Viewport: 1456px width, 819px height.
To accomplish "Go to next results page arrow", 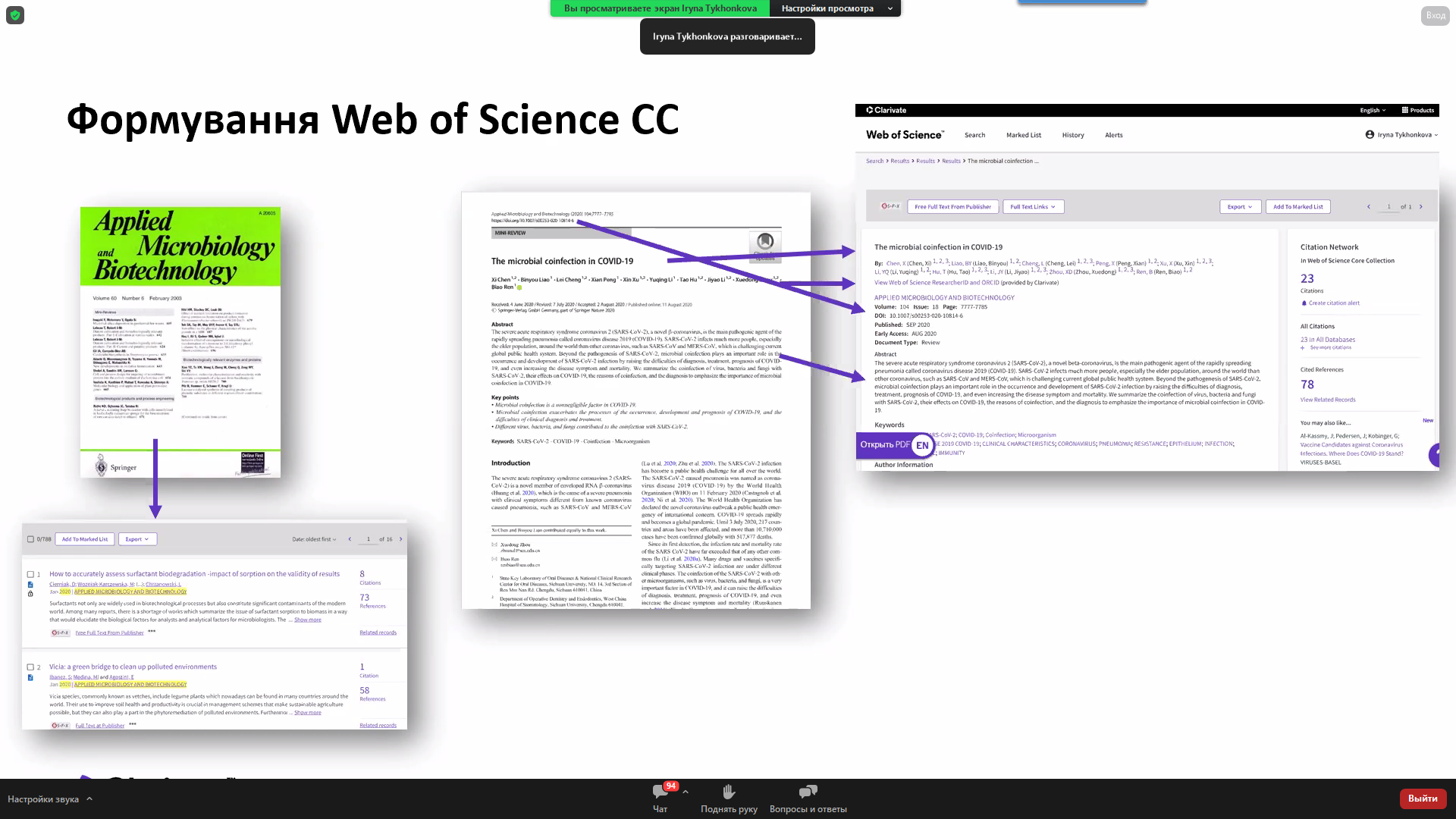I will click(x=400, y=539).
